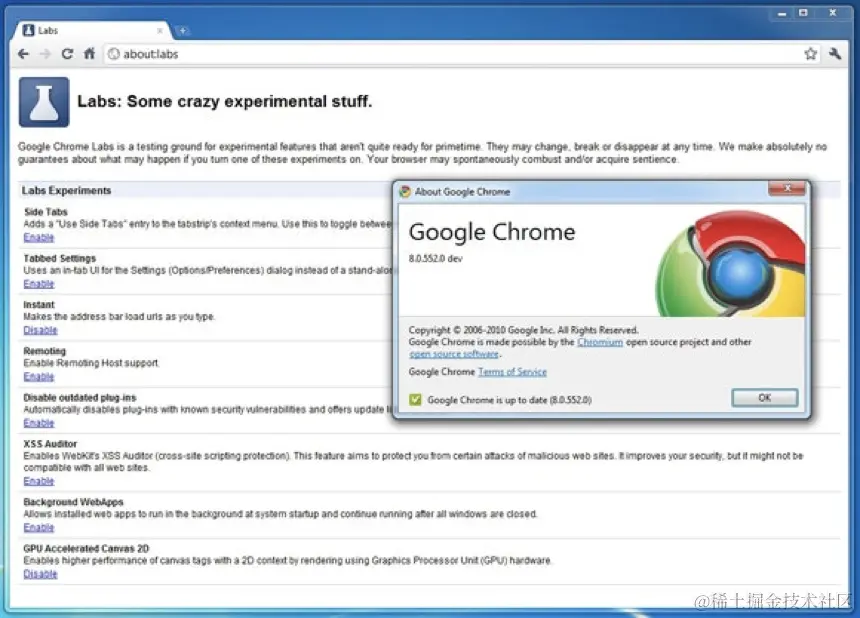The image size is (860, 618).
Task: Click the Chrome logo in About dialog
Action: click(x=731, y=264)
